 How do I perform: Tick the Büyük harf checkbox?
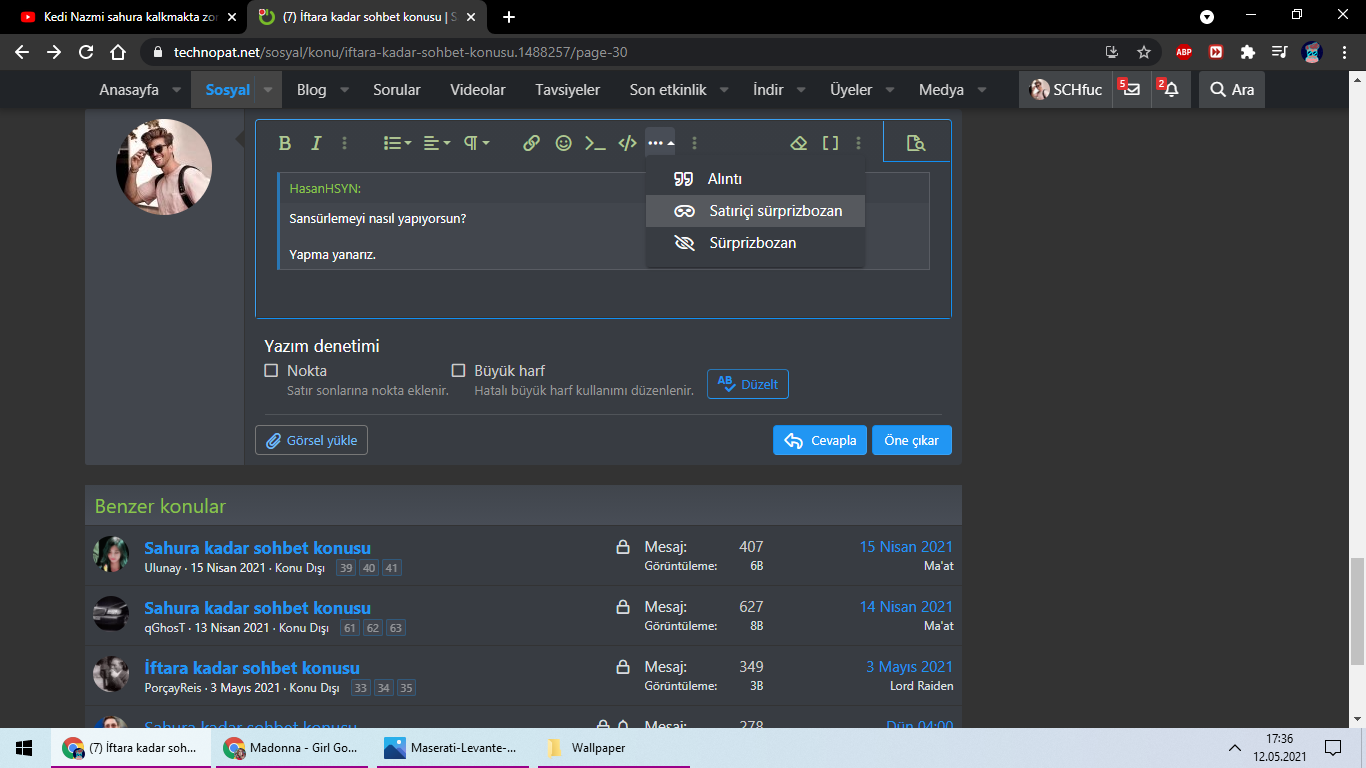pyautogui.click(x=458, y=370)
